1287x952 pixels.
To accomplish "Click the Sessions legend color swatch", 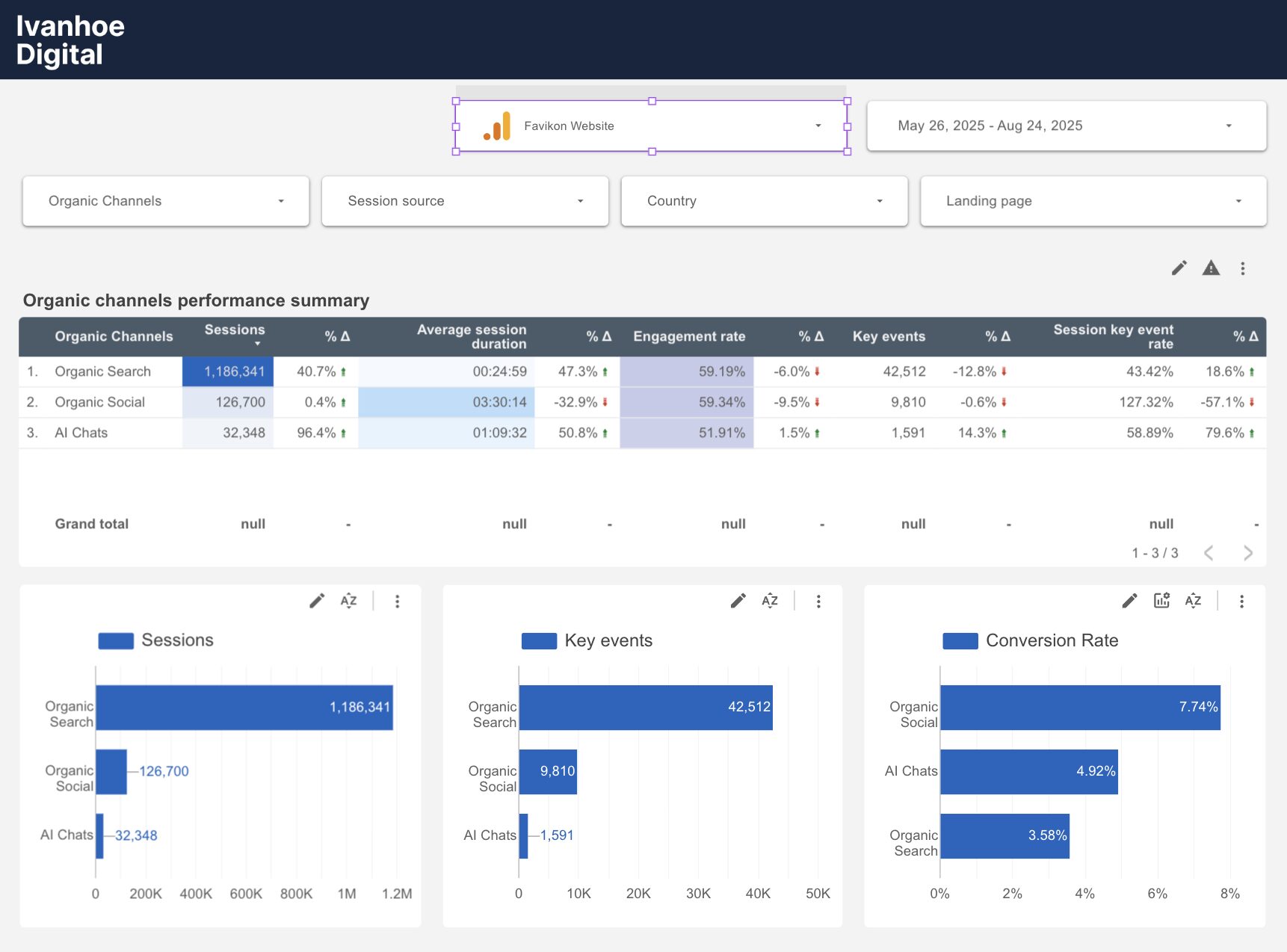I will point(116,641).
